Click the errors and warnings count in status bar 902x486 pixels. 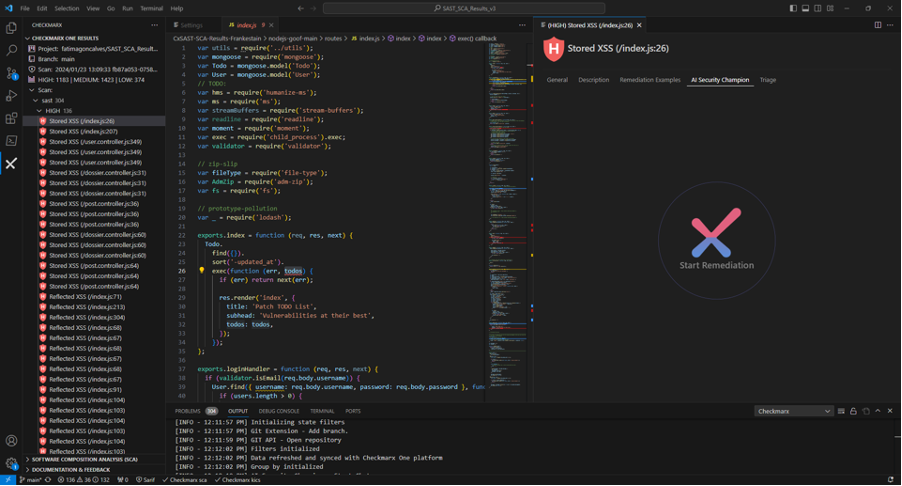[83, 480]
